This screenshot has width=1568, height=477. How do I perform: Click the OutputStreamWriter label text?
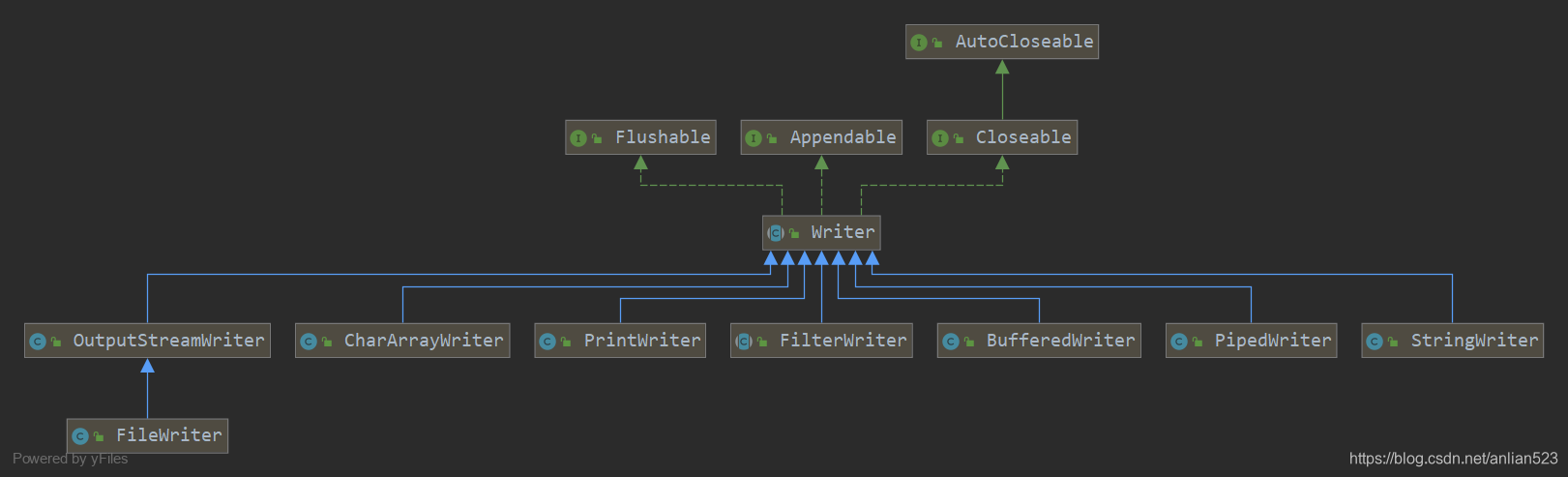(169, 341)
